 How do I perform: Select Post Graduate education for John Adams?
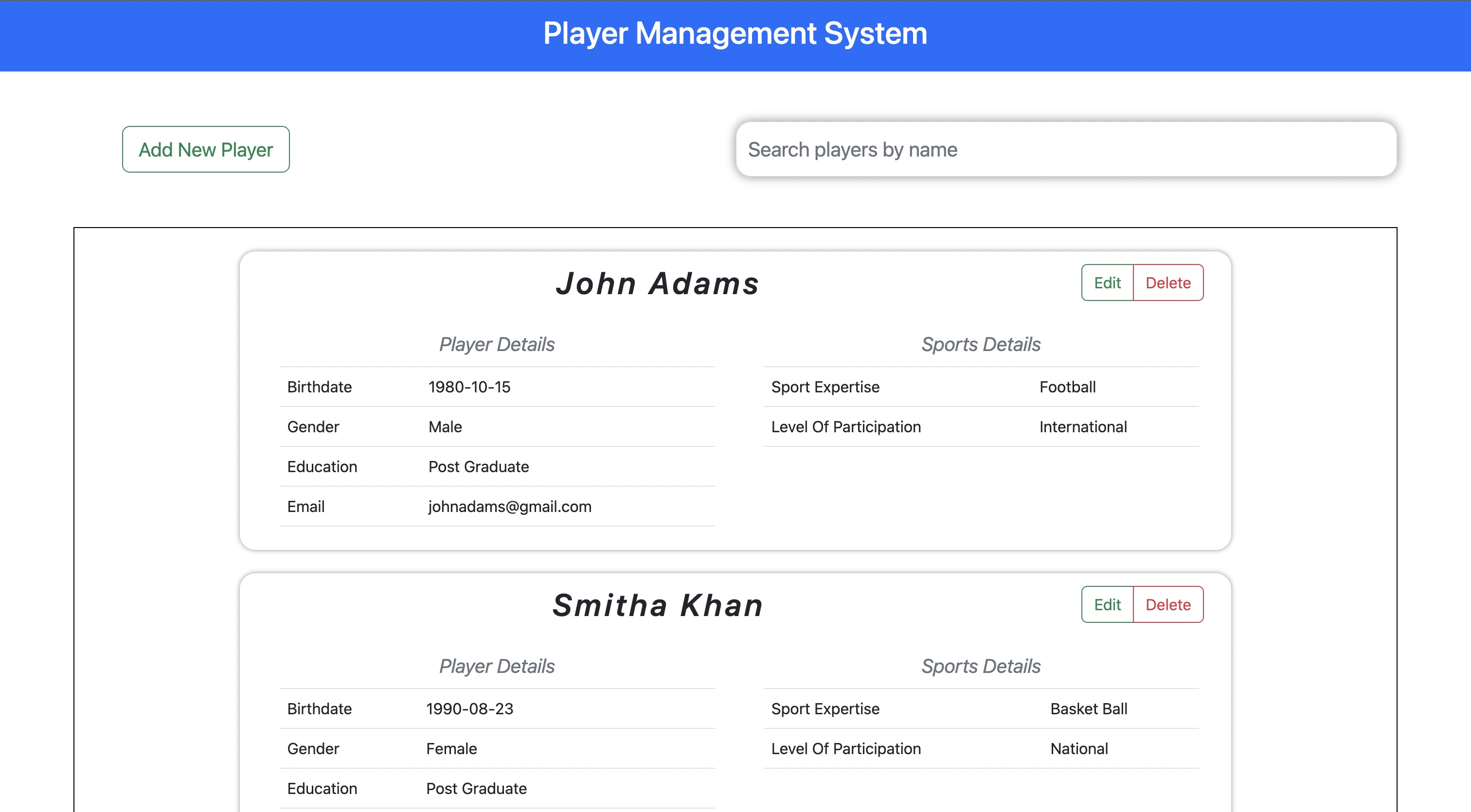tap(479, 466)
